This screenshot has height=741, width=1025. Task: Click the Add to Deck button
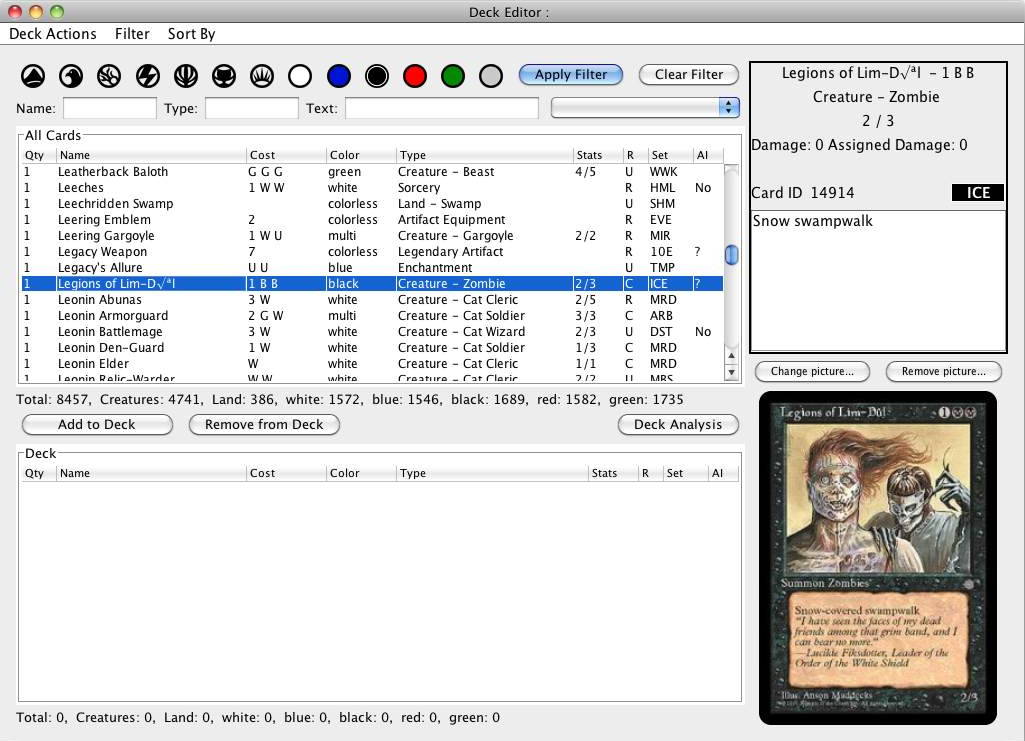click(97, 425)
